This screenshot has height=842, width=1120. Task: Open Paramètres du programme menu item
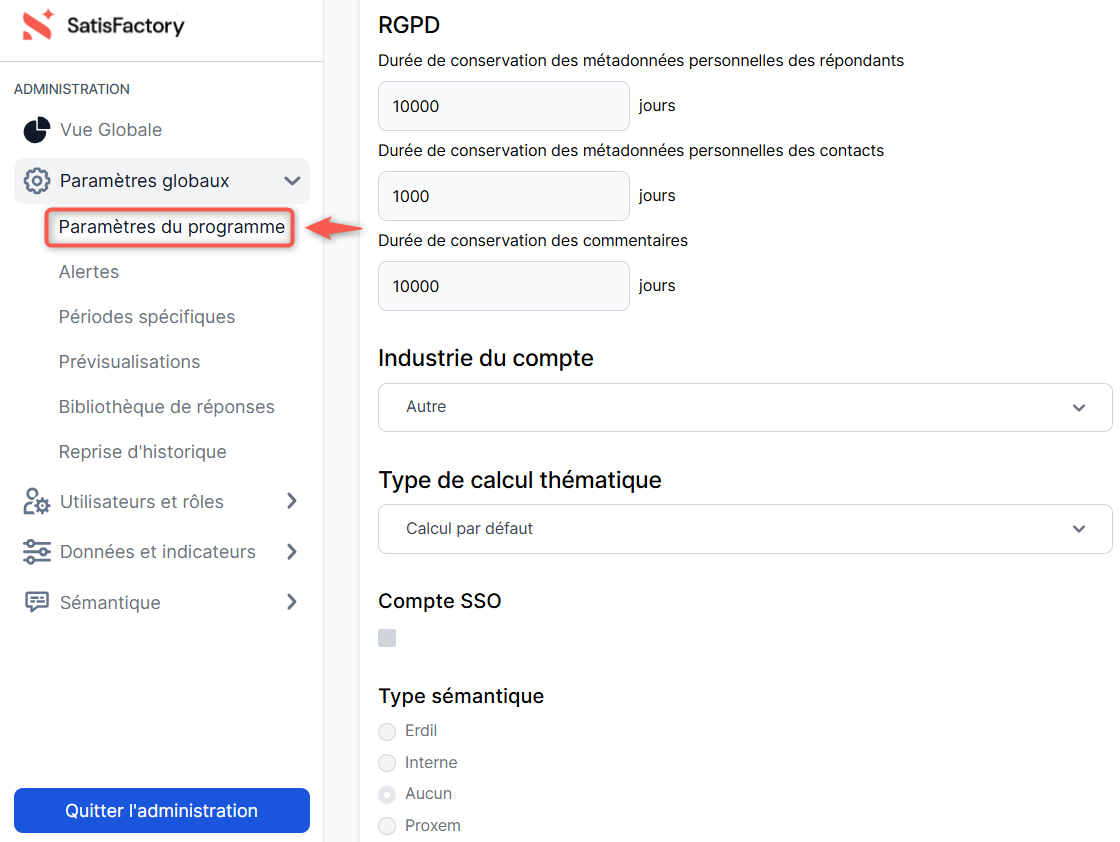171,227
